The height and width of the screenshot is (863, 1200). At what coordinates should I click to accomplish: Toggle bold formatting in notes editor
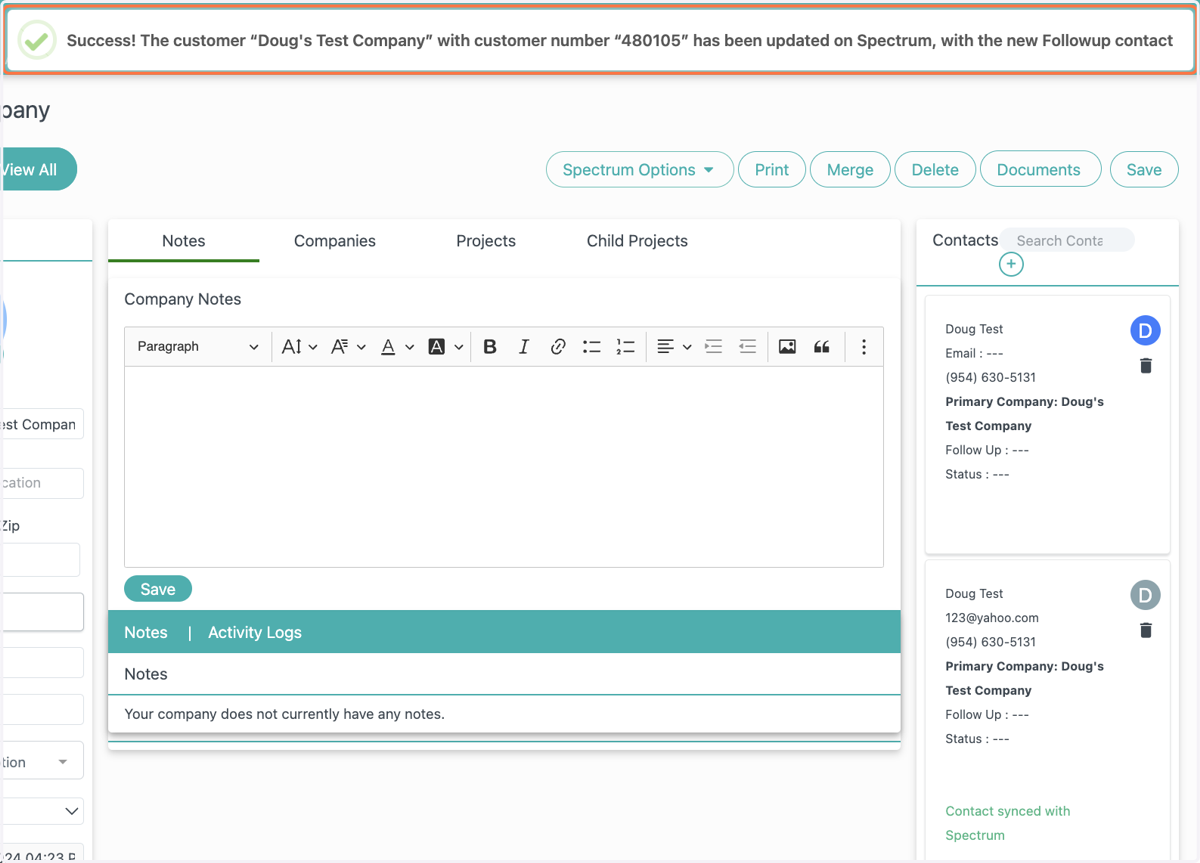tap(490, 347)
